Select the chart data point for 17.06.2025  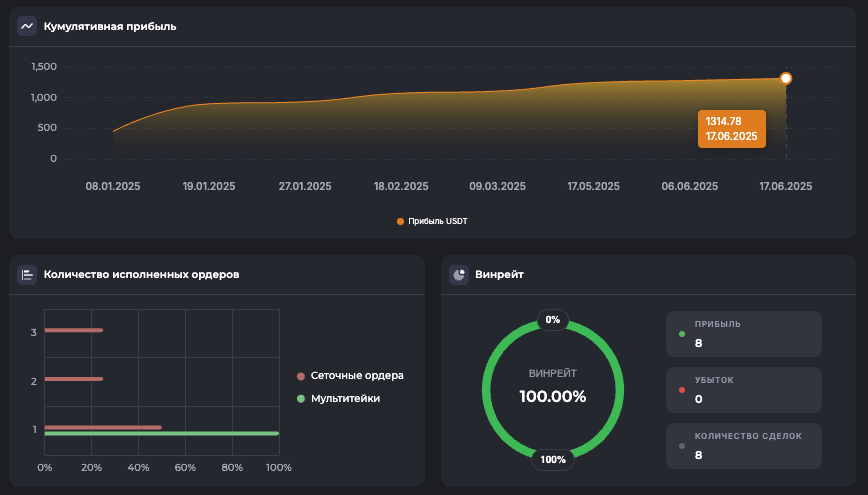pos(786,78)
